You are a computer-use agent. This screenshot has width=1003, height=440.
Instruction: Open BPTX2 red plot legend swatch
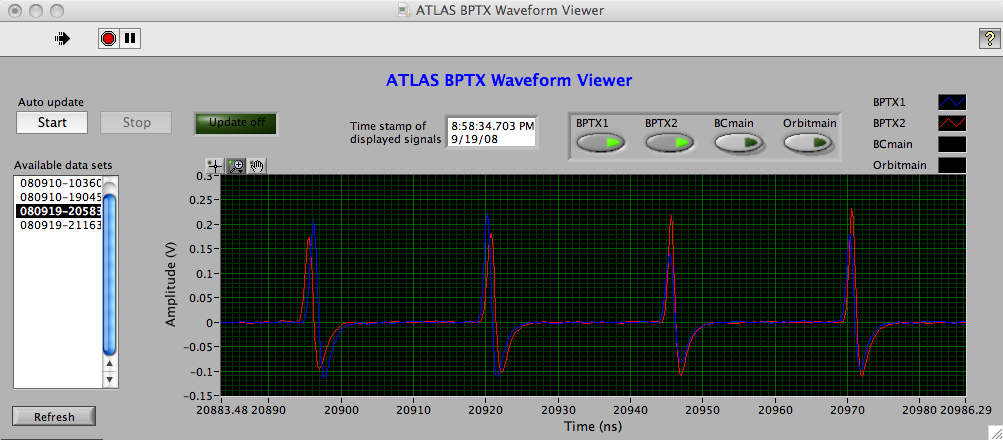pyautogui.click(x=952, y=123)
